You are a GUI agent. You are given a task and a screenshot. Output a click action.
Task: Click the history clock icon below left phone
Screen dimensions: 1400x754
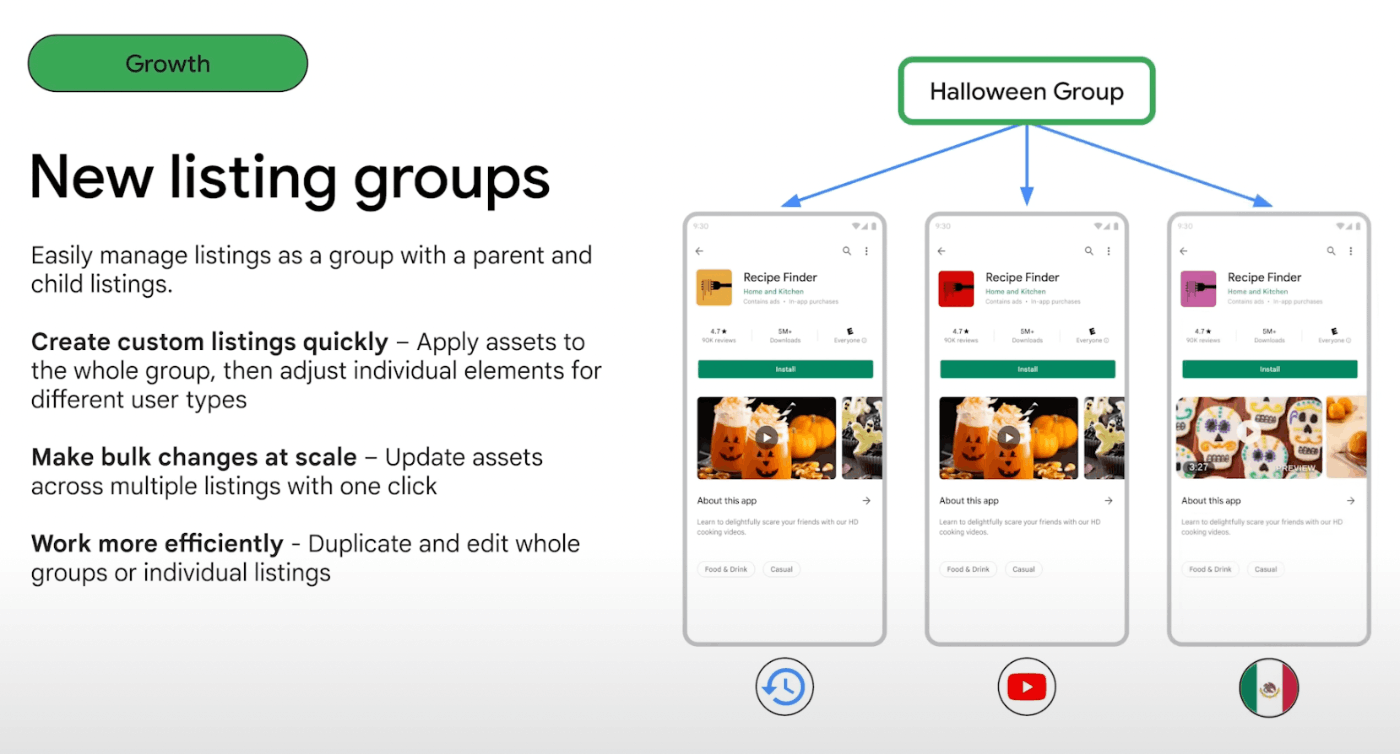(785, 687)
